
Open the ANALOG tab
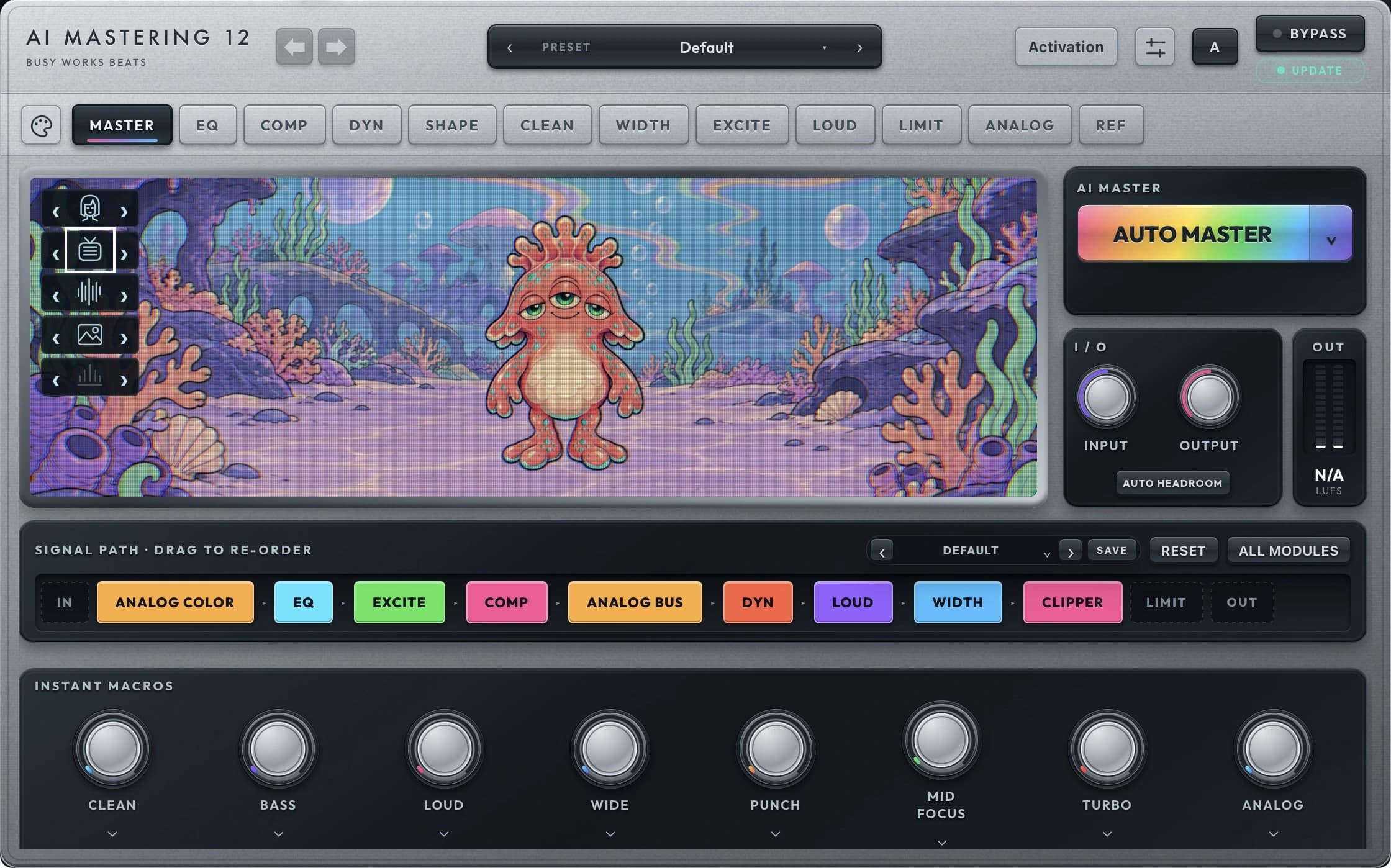[x=1020, y=125]
